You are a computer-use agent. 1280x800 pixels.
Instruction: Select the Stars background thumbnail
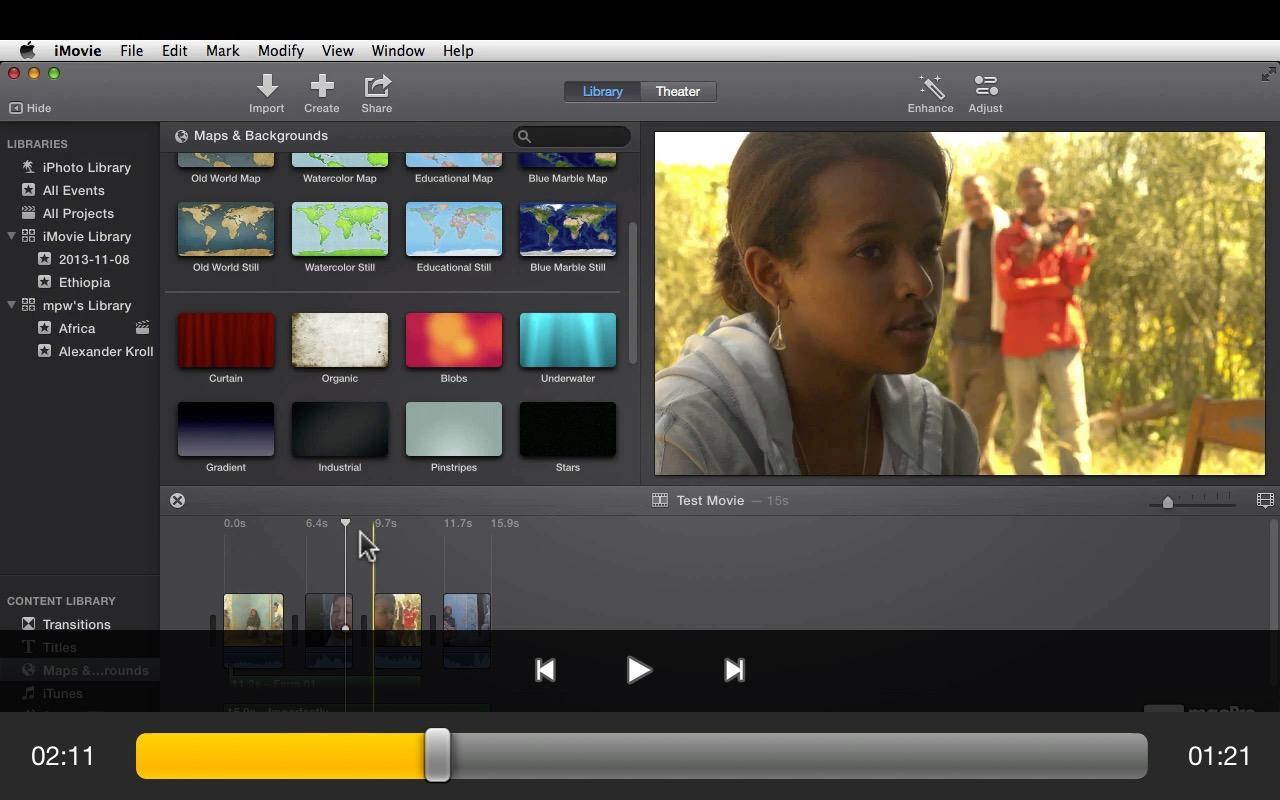568,429
